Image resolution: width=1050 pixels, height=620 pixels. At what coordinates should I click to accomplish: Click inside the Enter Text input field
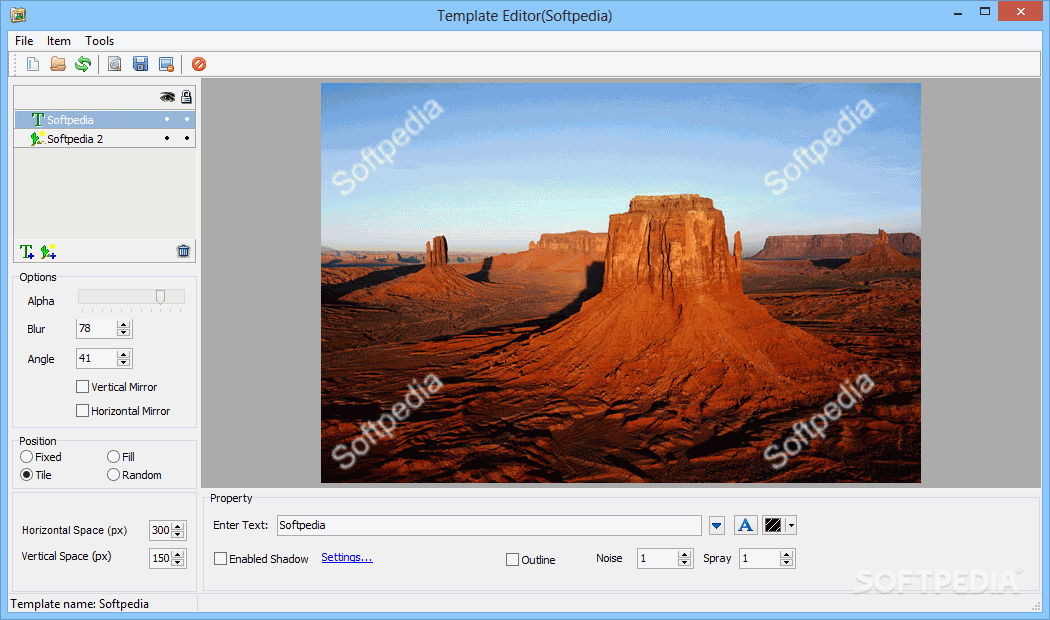489,526
